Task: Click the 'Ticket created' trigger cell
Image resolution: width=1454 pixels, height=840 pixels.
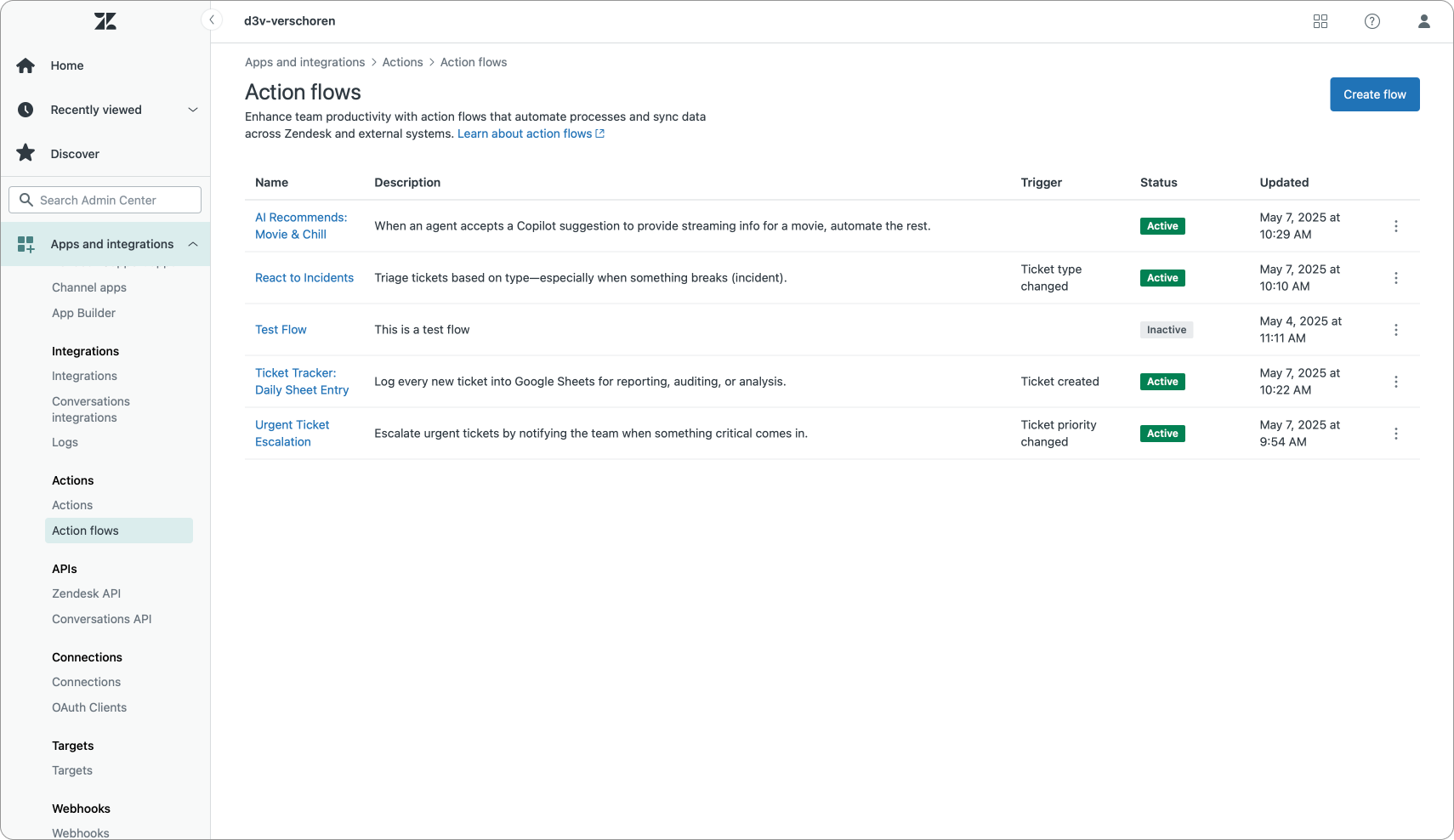Action: tap(1059, 382)
